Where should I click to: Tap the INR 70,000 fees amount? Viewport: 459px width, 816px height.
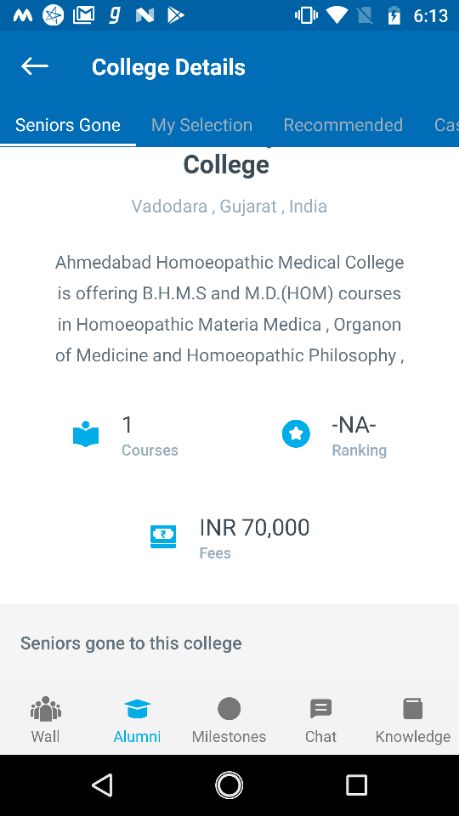(254, 528)
